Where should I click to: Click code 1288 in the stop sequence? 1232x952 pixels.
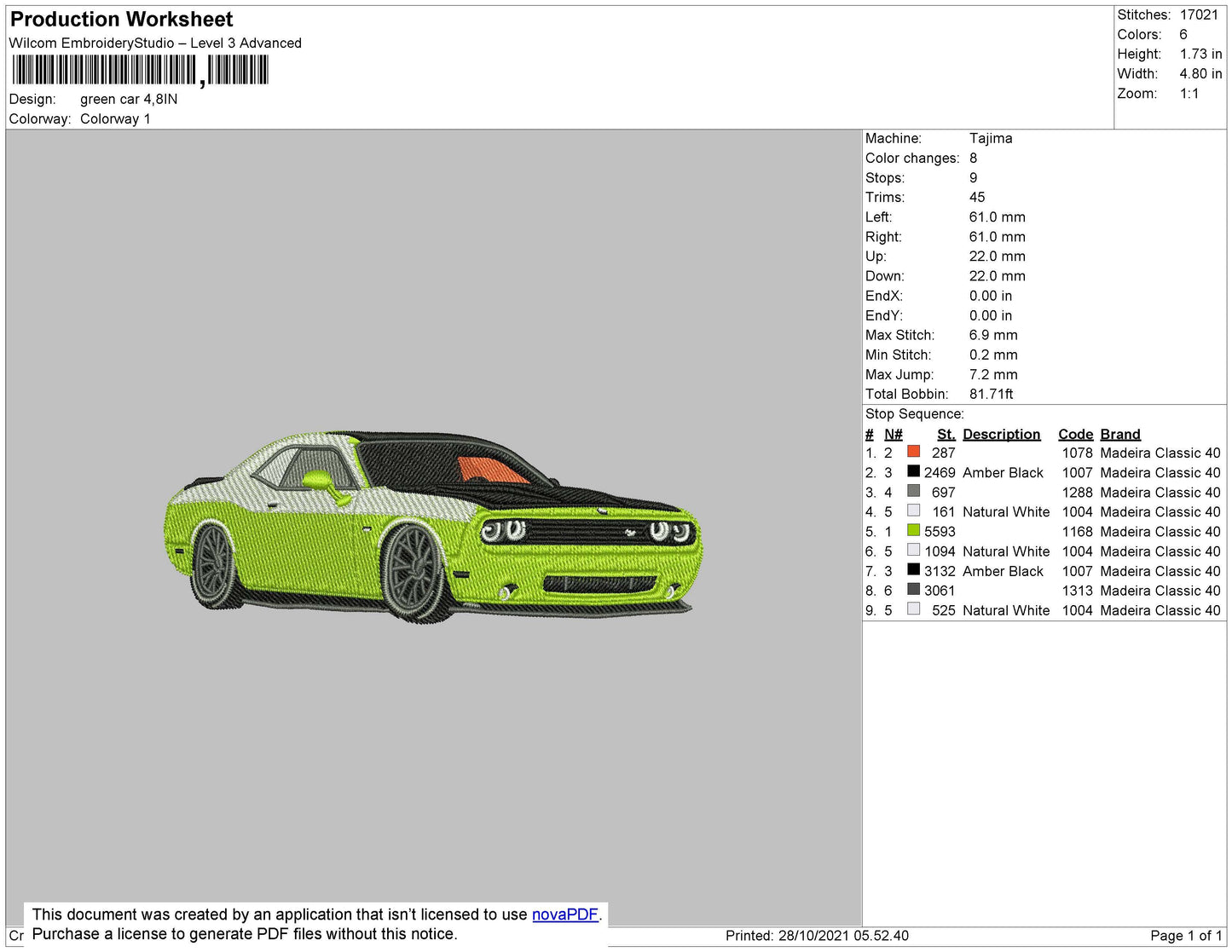pos(1077,492)
